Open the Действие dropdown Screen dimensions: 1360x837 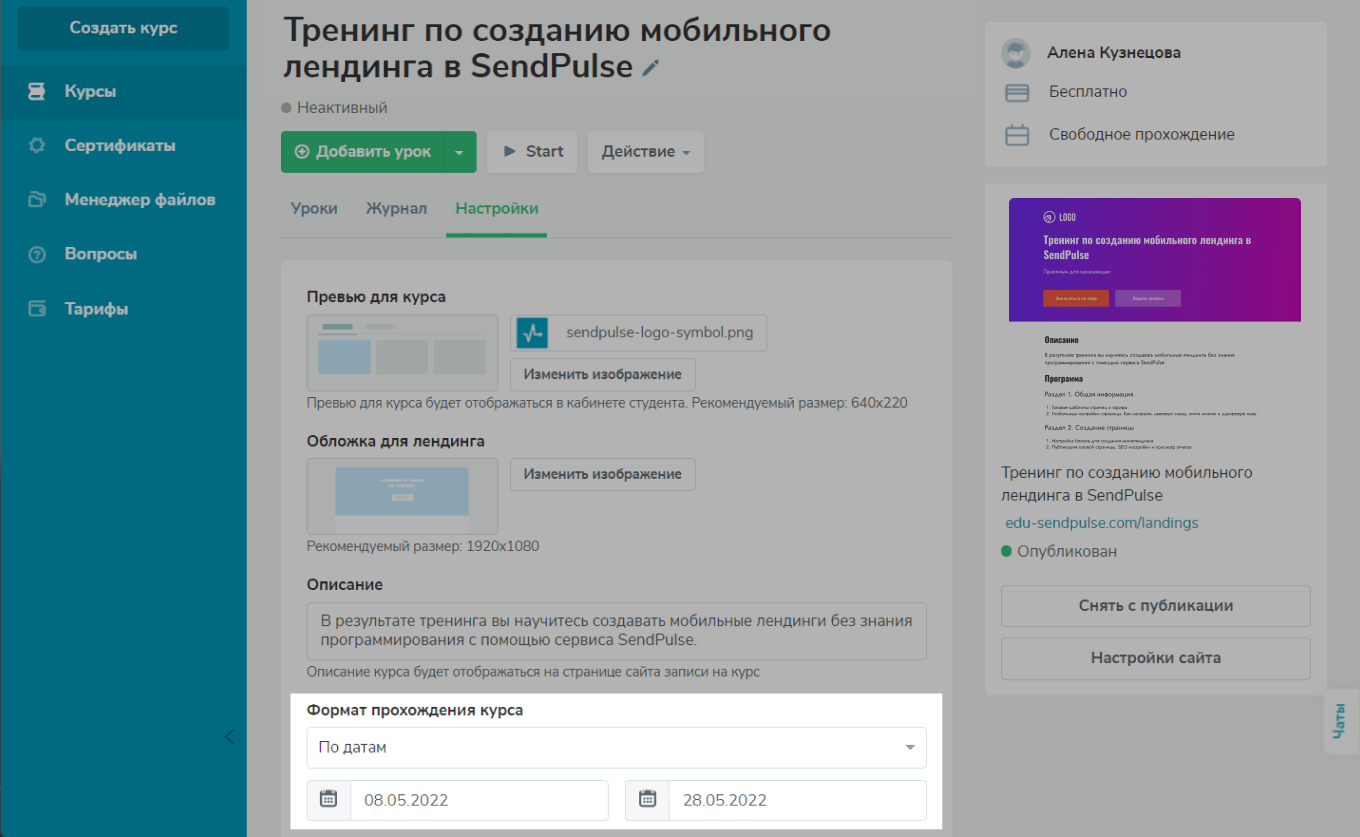646,152
